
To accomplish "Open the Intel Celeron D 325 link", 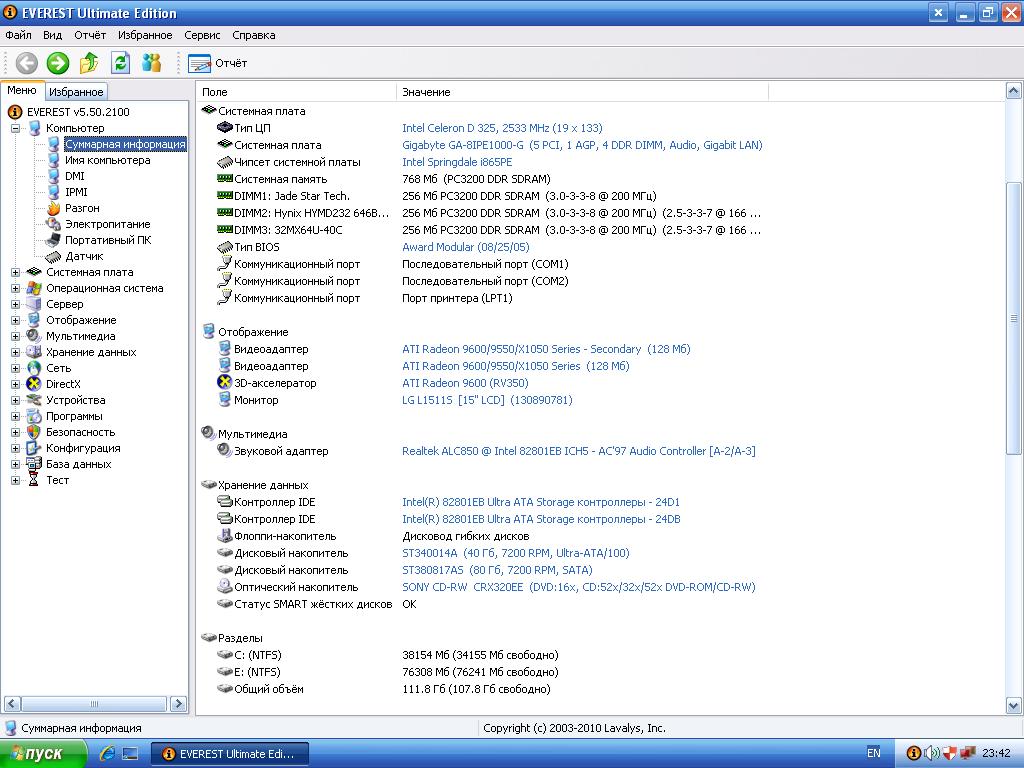I will 502,128.
